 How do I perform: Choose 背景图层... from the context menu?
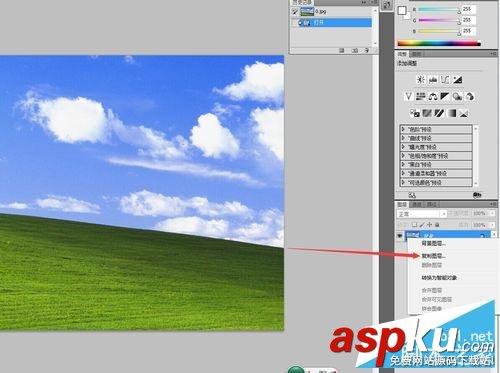point(434,243)
